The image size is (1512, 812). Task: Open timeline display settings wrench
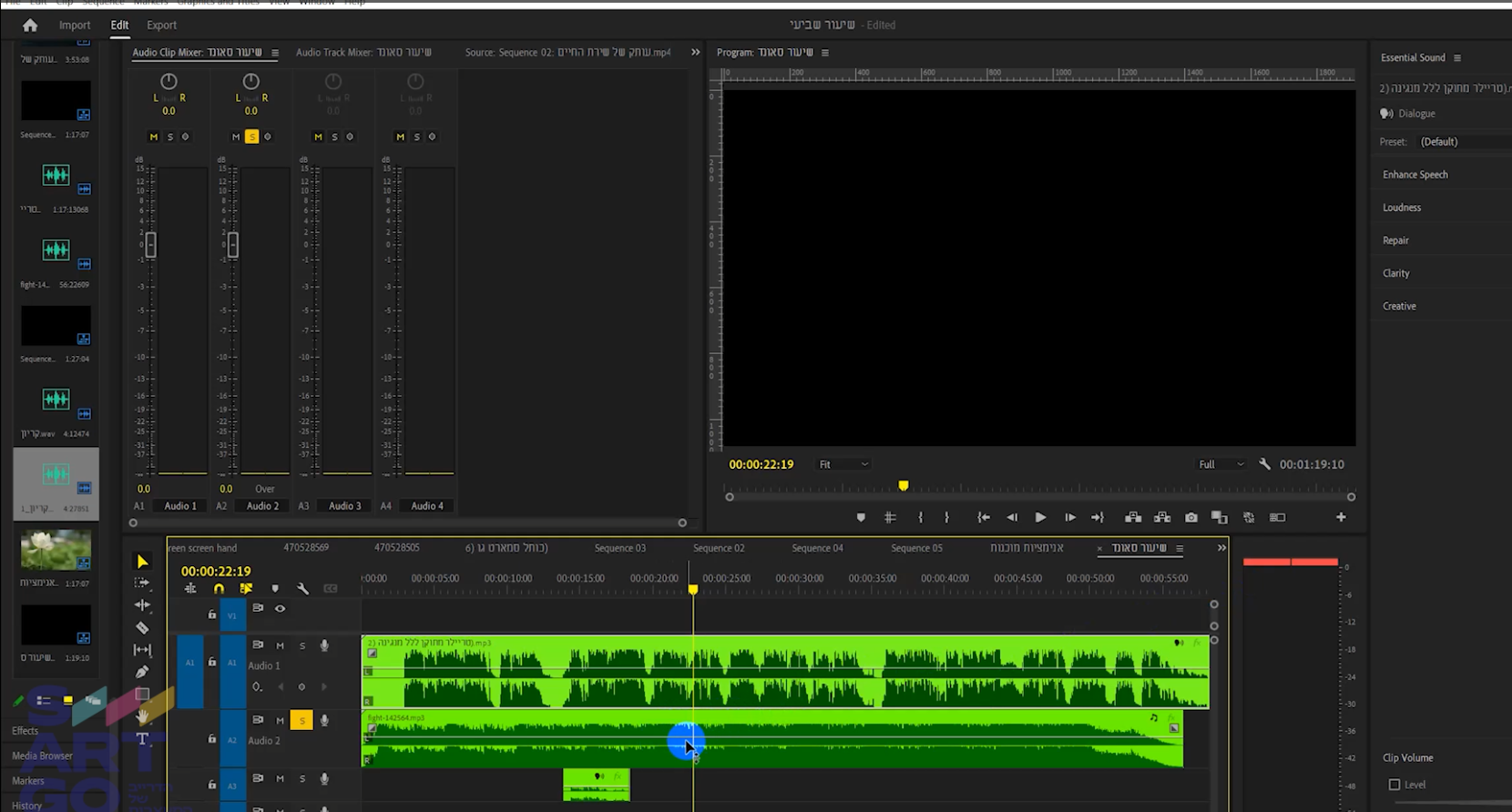(302, 589)
